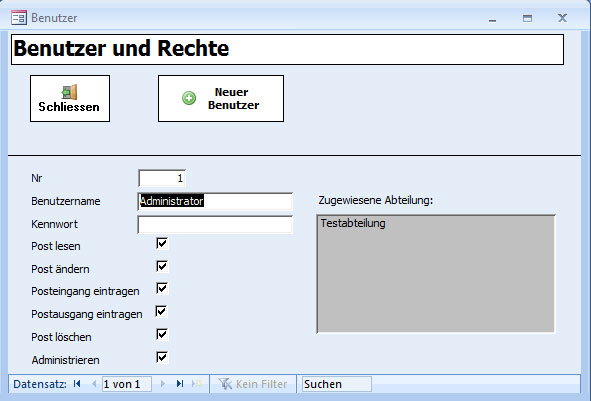Click the 'Zugewiesene Abteilung:' label
The height and width of the screenshot is (401, 591).
point(376,200)
